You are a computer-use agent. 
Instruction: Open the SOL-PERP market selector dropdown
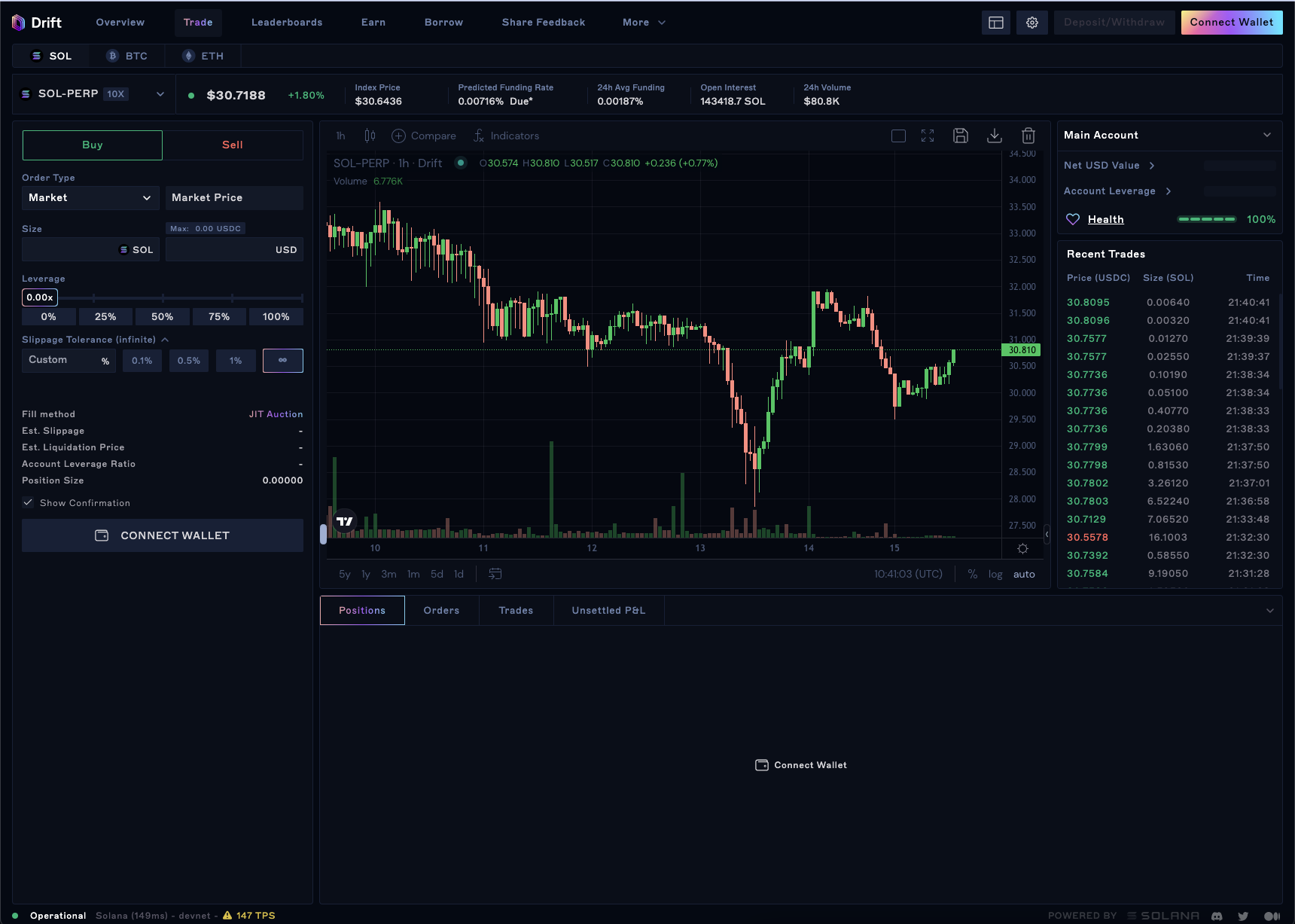pos(93,94)
